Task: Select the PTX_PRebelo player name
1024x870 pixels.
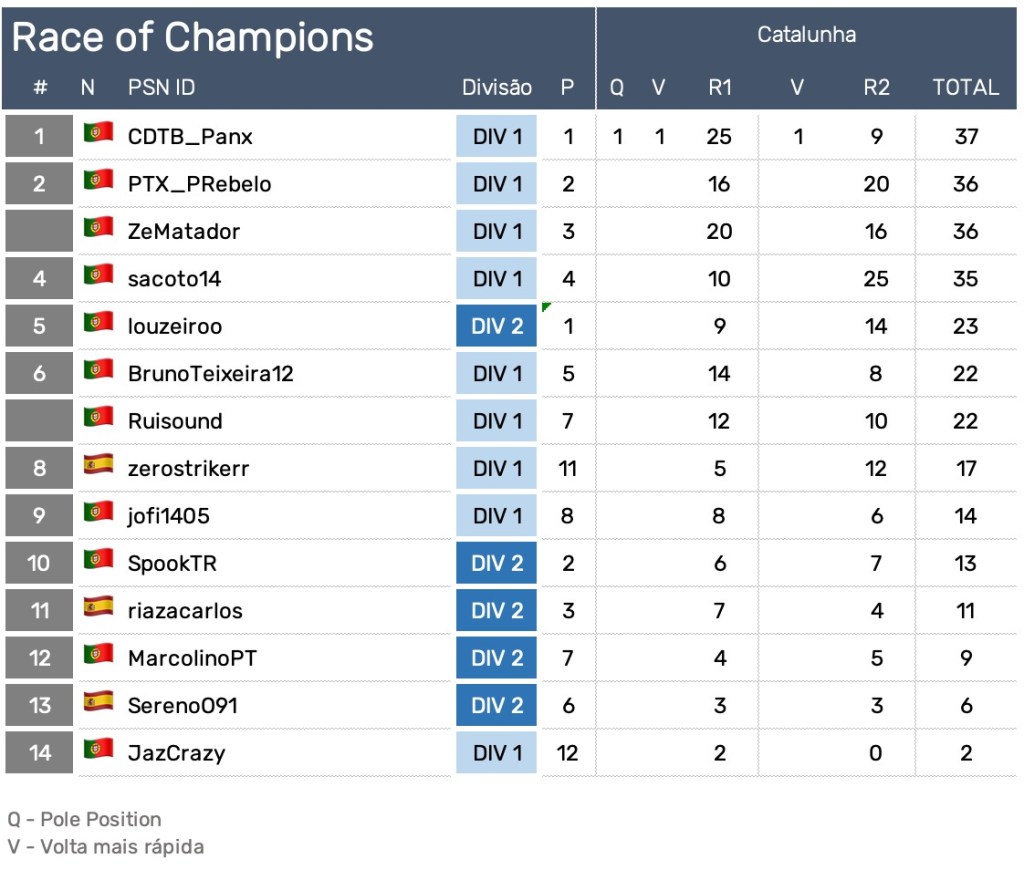Action: click(199, 184)
